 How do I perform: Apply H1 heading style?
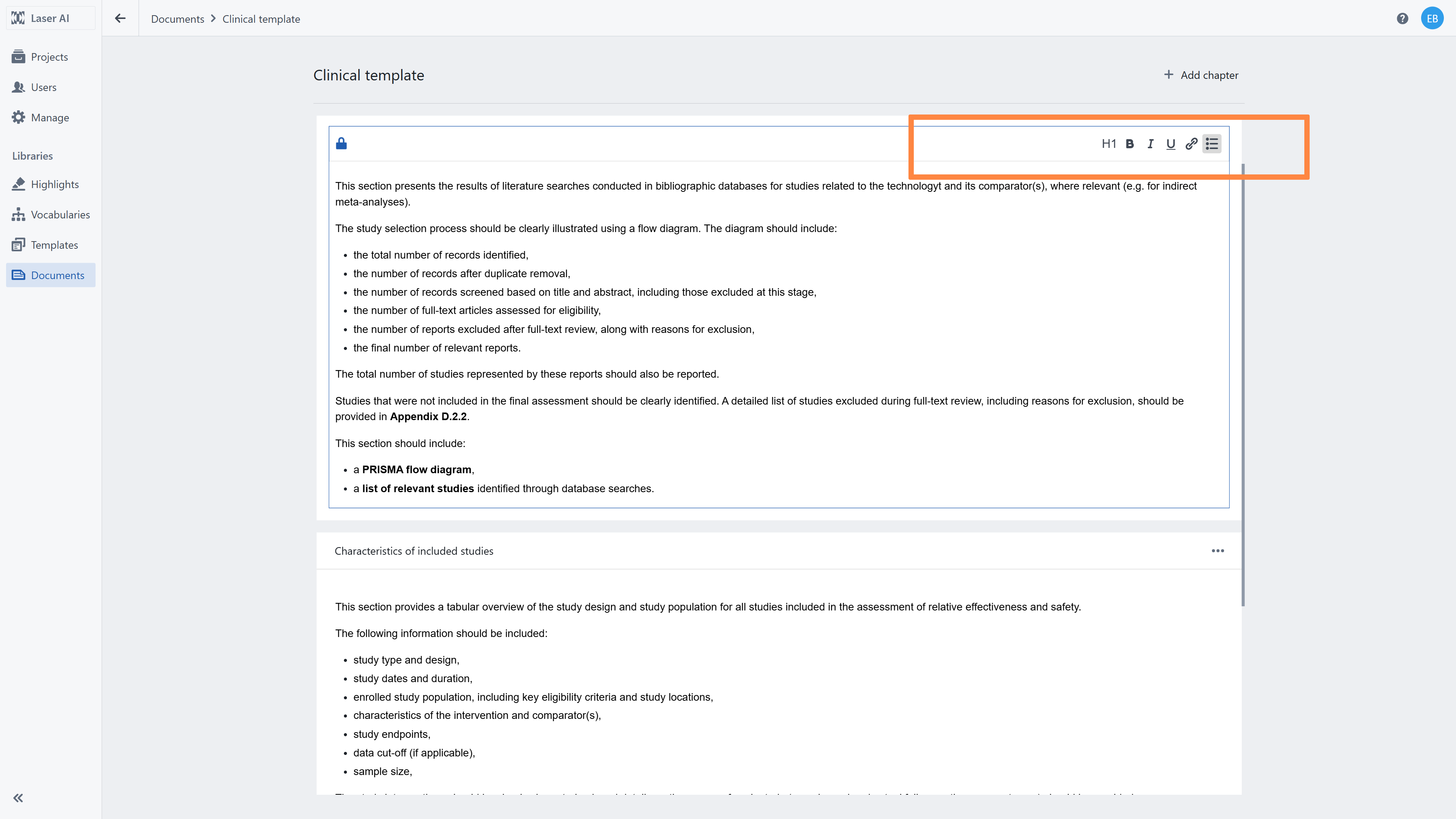[1108, 144]
